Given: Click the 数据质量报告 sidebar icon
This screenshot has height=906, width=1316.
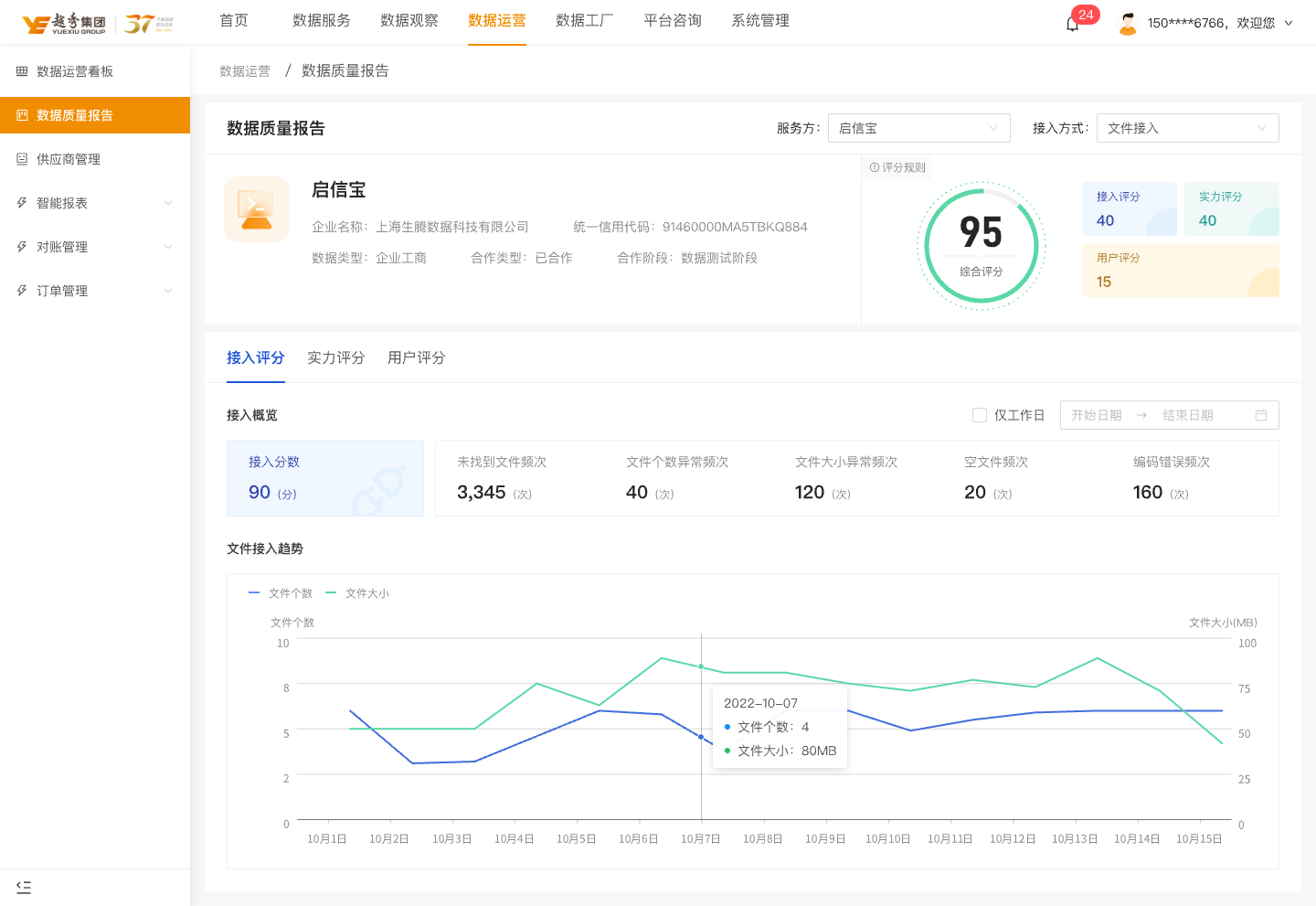Looking at the screenshot, I should 22,115.
